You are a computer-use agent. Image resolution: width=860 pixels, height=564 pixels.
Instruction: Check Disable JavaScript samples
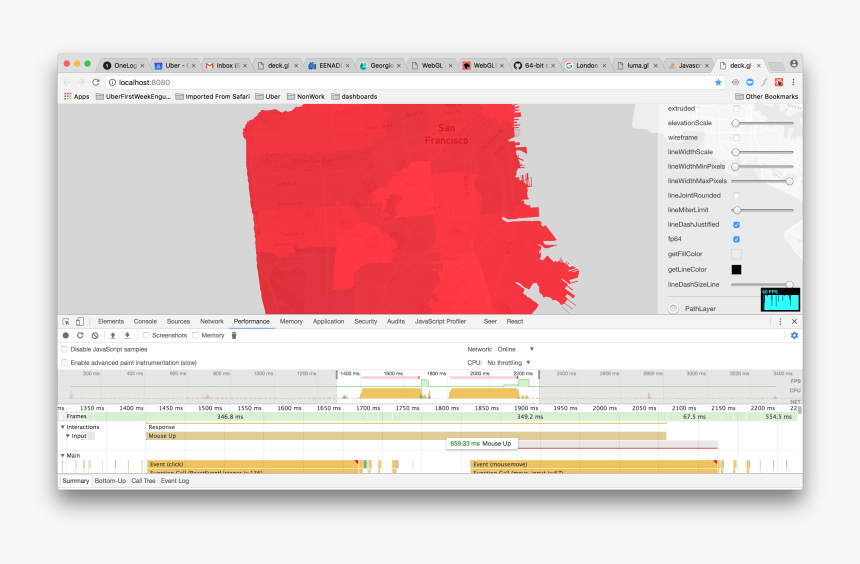[65, 349]
